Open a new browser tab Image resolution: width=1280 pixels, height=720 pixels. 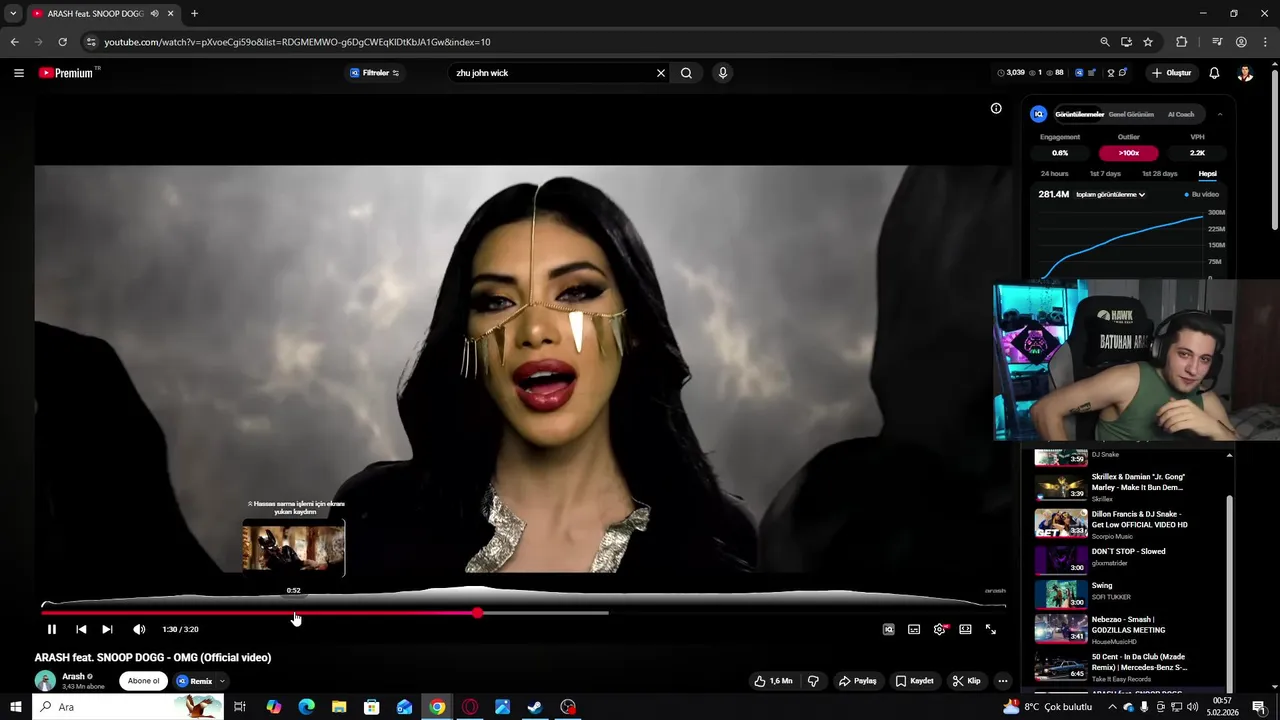(194, 13)
